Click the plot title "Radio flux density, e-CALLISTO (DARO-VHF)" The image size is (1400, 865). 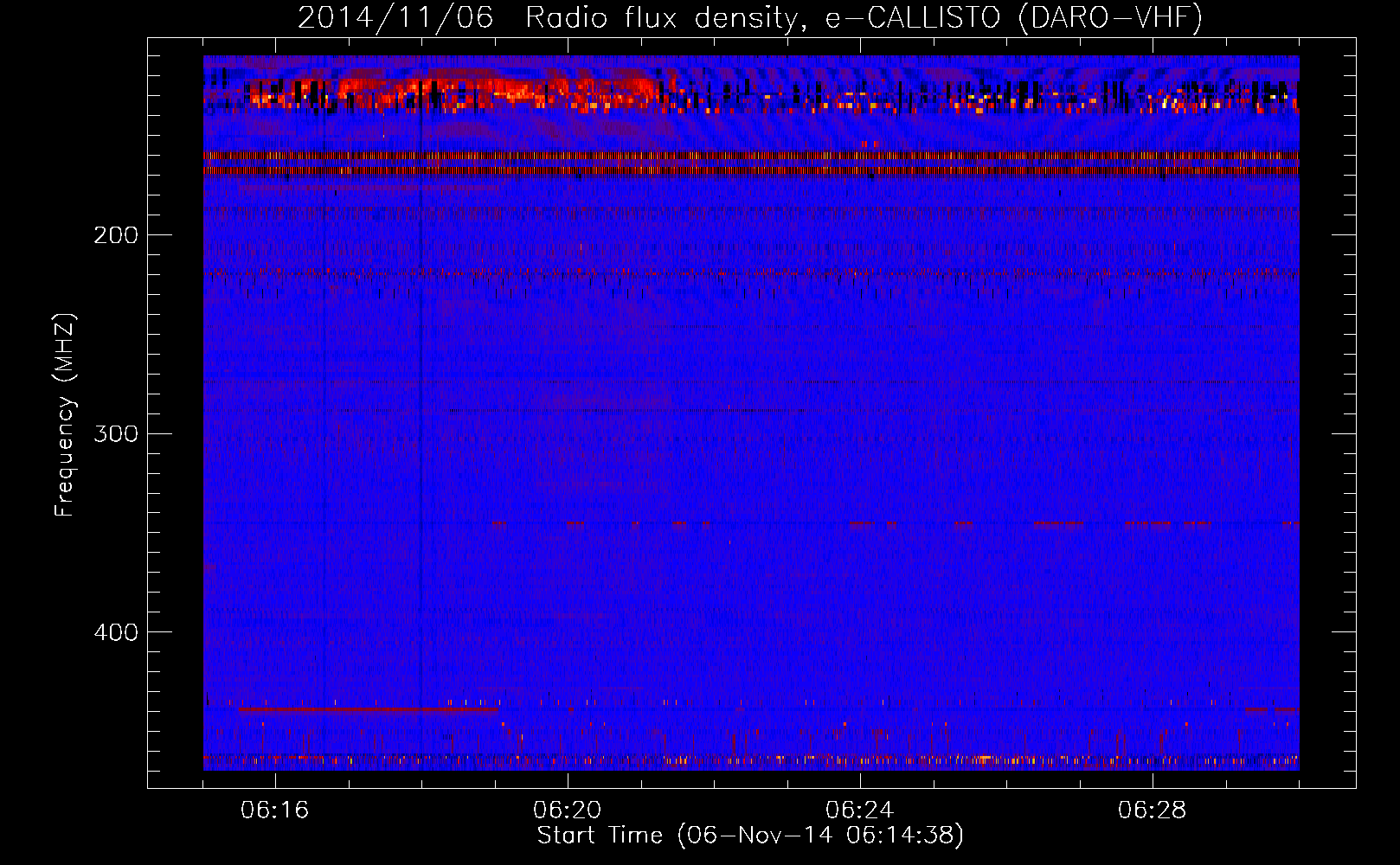coord(864,17)
